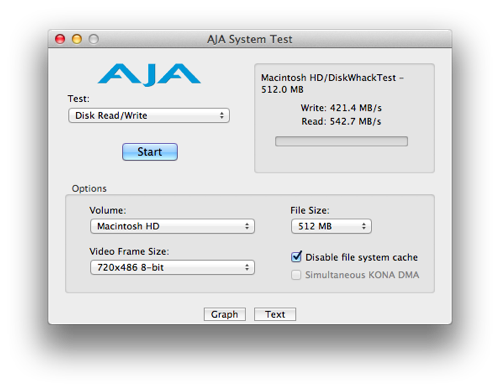Open the Volume dropdown showing Macintosh HD

172,226
